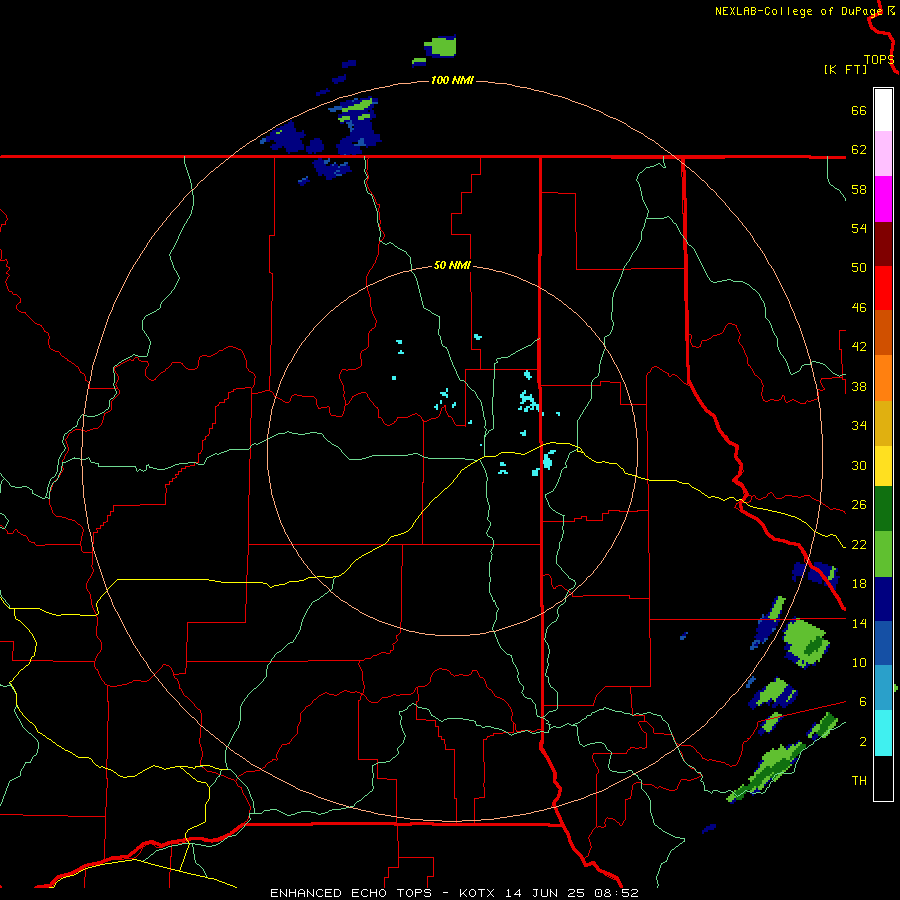Click the legend value 6
The width and height of the screenshot is (900, 900).
click(863, 701)
